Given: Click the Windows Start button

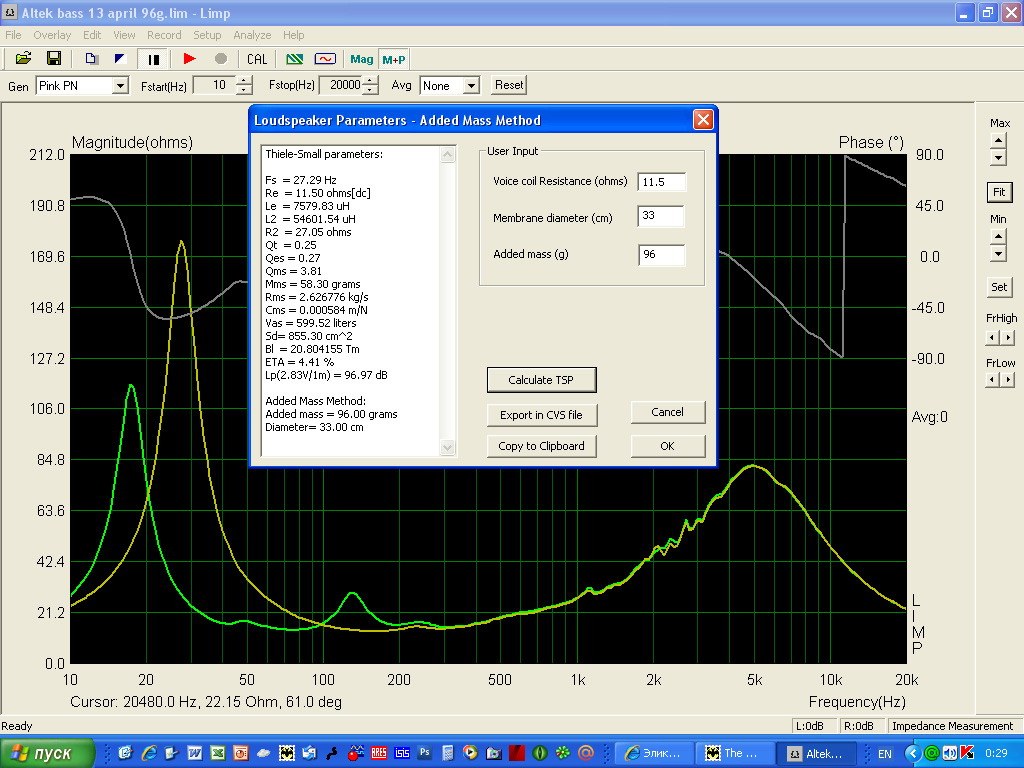Looking at the screenshot, I should pos(46,753).
